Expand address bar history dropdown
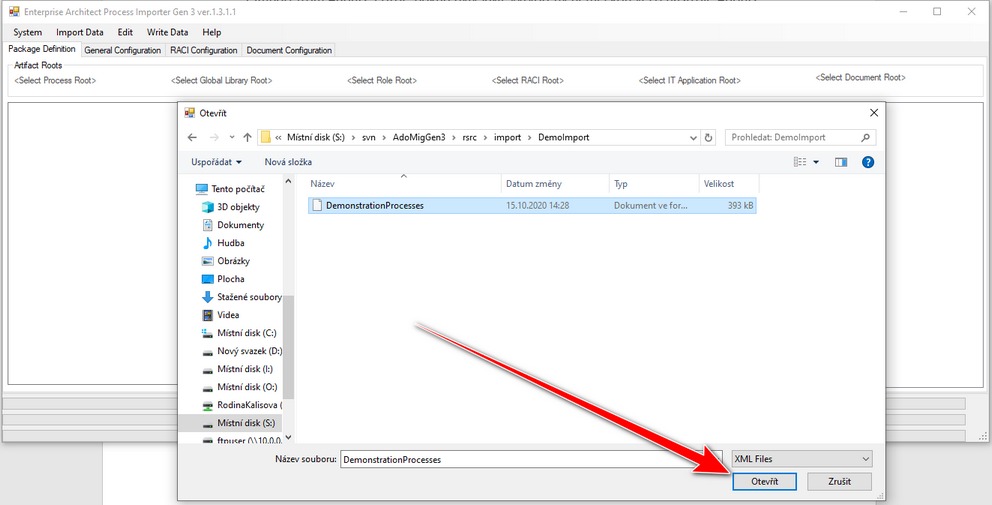This screenshot has width=992, height=505. coord(693,137)
